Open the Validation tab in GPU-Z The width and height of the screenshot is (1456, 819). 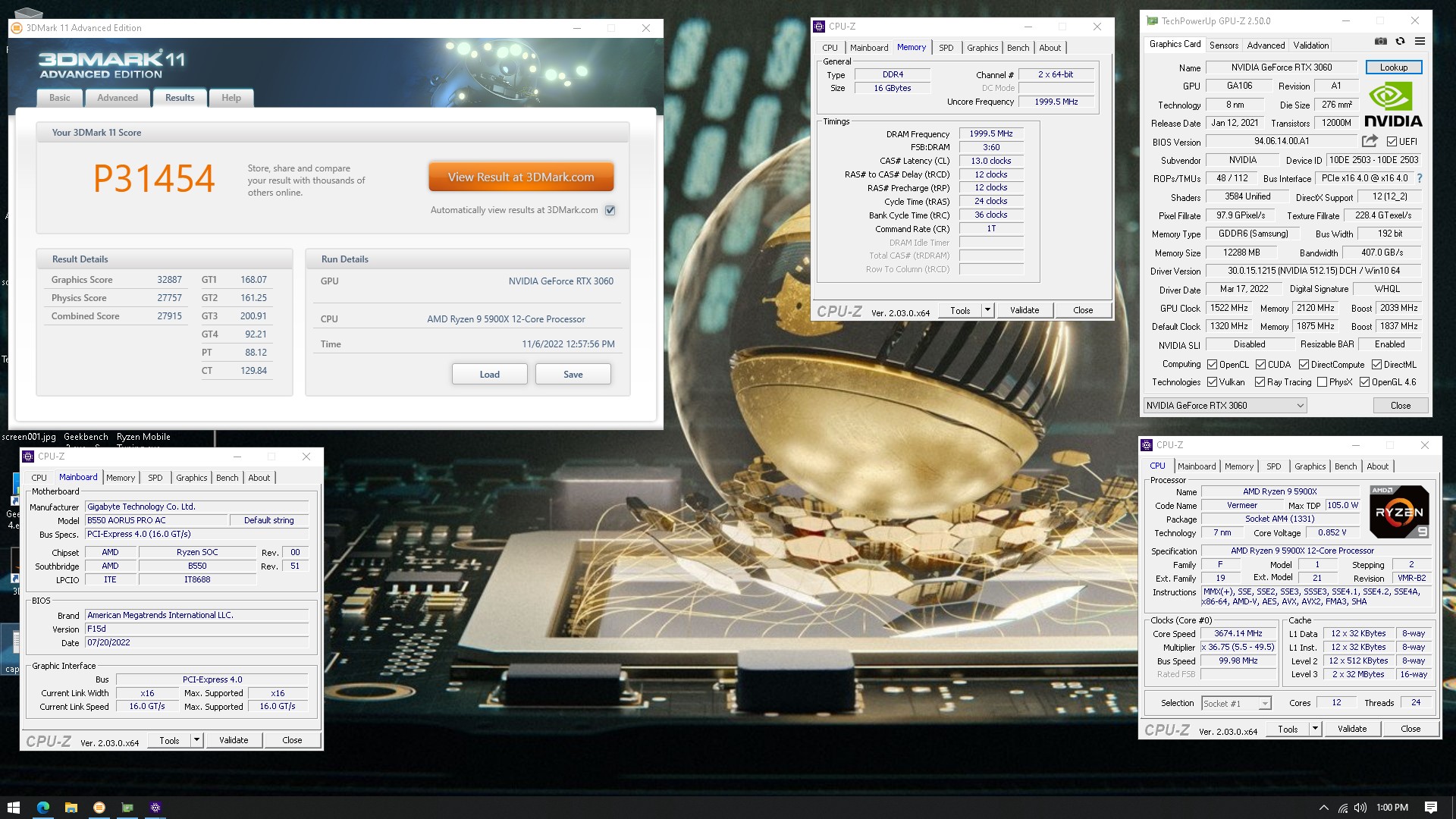1310,45
